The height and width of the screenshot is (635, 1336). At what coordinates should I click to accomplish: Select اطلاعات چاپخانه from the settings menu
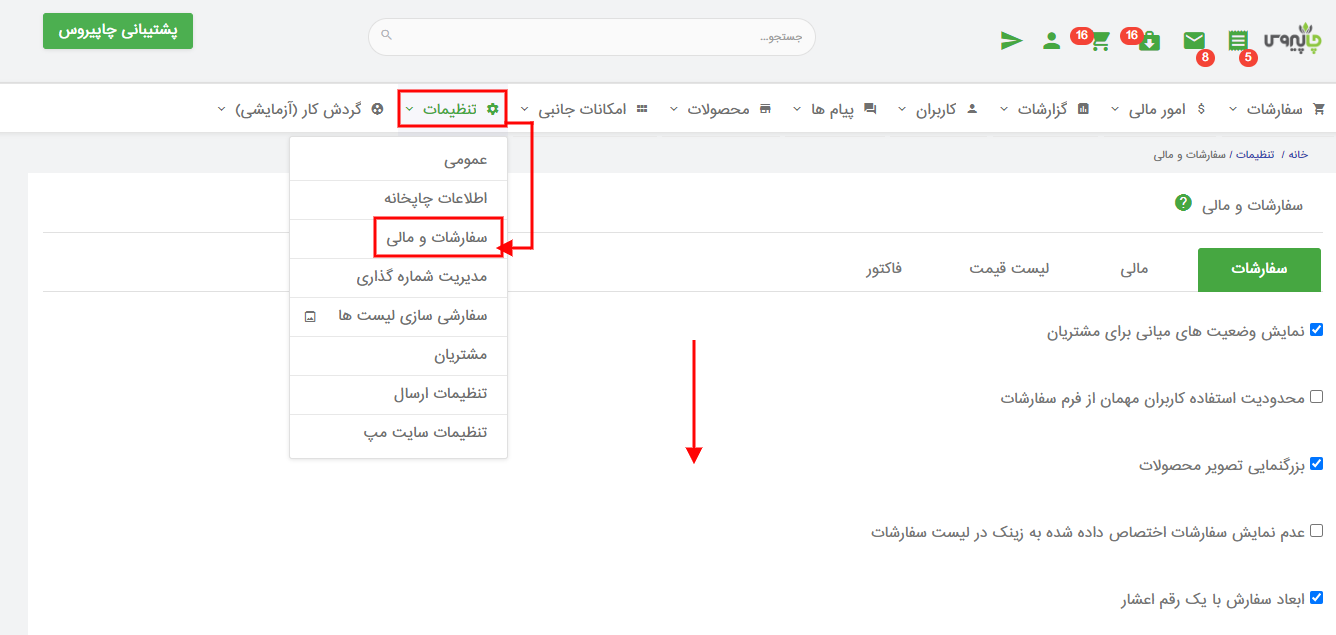point(398,198)
